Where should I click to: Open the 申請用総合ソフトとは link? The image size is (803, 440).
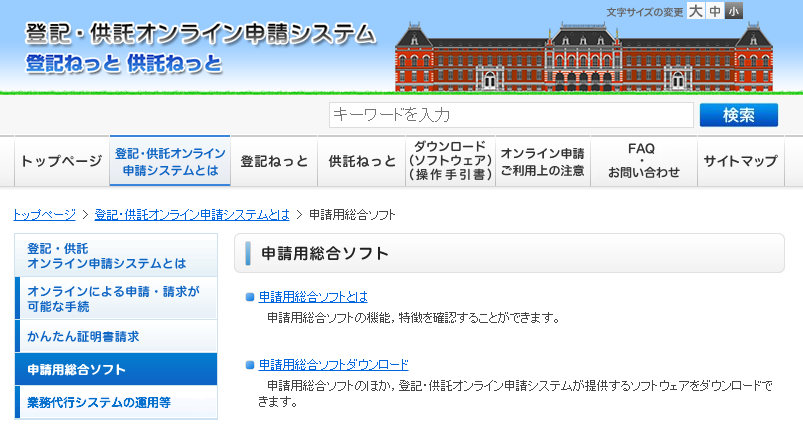[313, 297]
